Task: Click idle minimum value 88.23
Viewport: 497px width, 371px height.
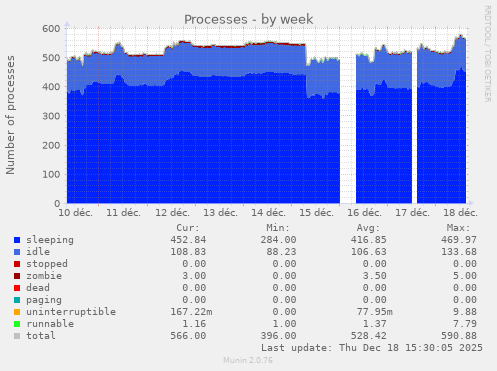Action: [x=281, y=252]
